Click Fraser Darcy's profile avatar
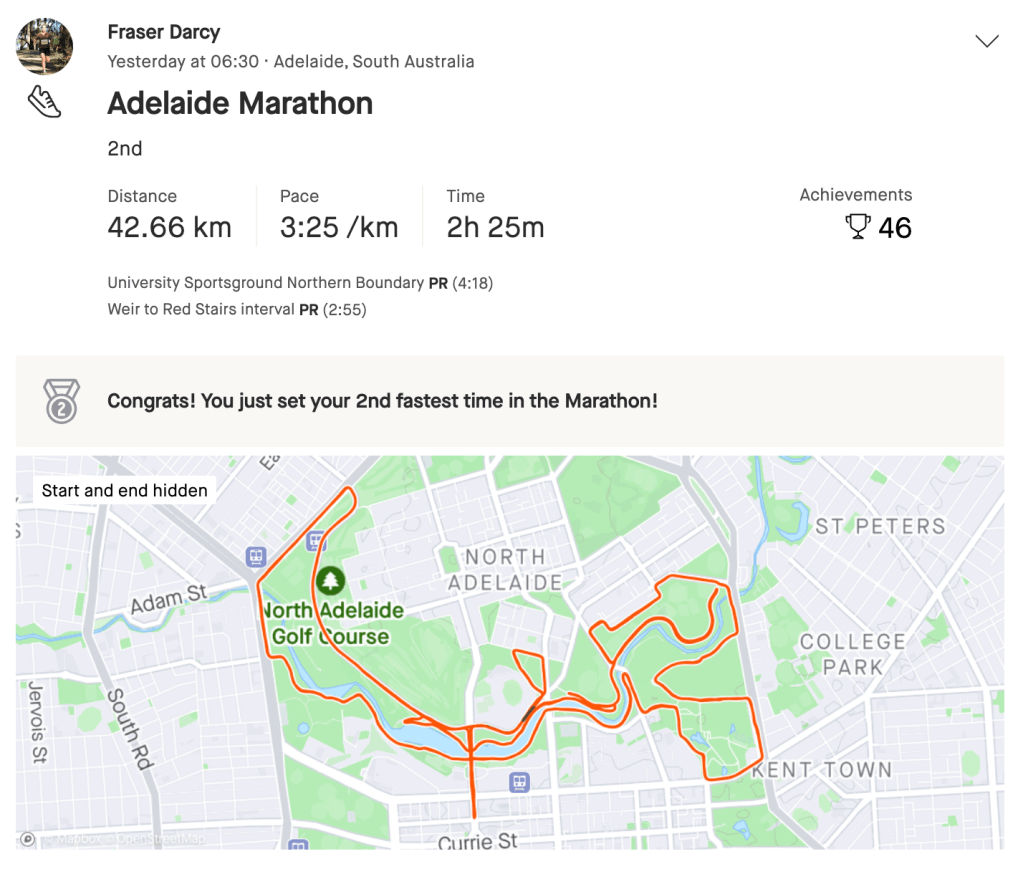Screen dimensions: 1023x884 click(45, 46)
